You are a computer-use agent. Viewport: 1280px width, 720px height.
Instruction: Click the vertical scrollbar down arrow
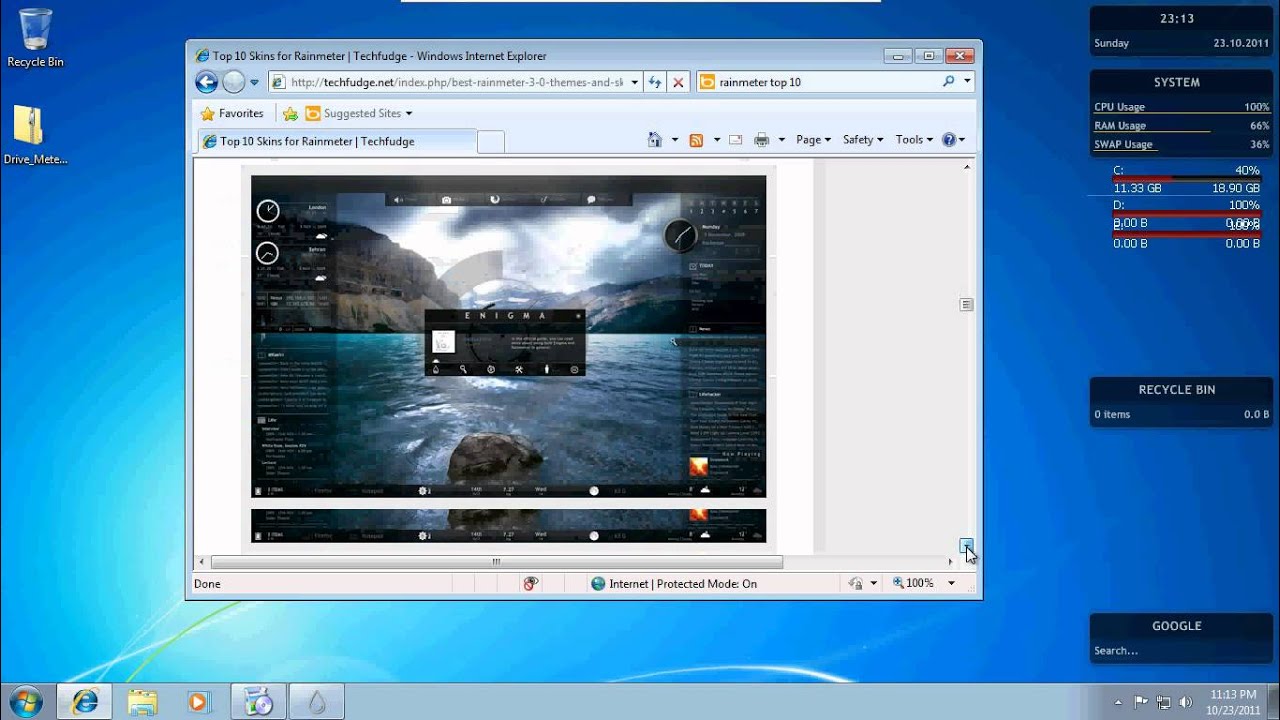(966, 545)
